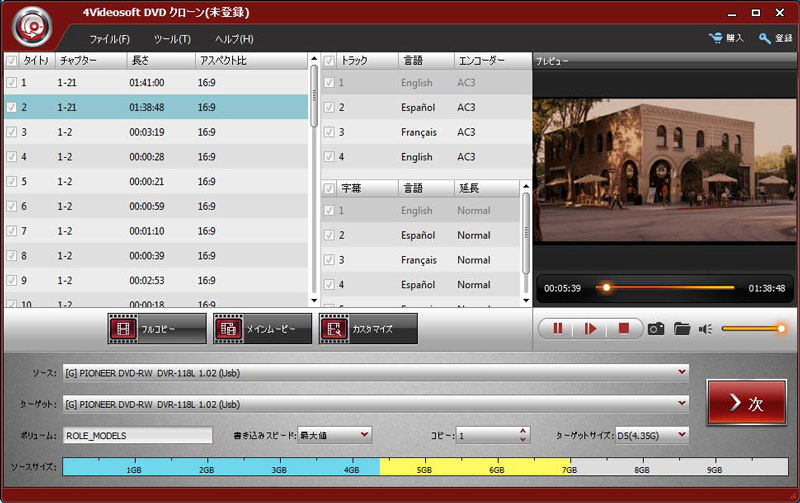Open the ターゲットサイズ dropdown
800x503 pixels.
[x=682, y=435]
